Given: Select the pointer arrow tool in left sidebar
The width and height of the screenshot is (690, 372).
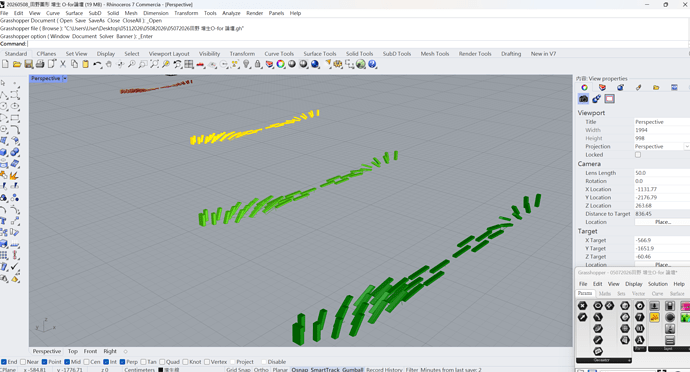Looking at the screenshot, I should tap(4, 83).
